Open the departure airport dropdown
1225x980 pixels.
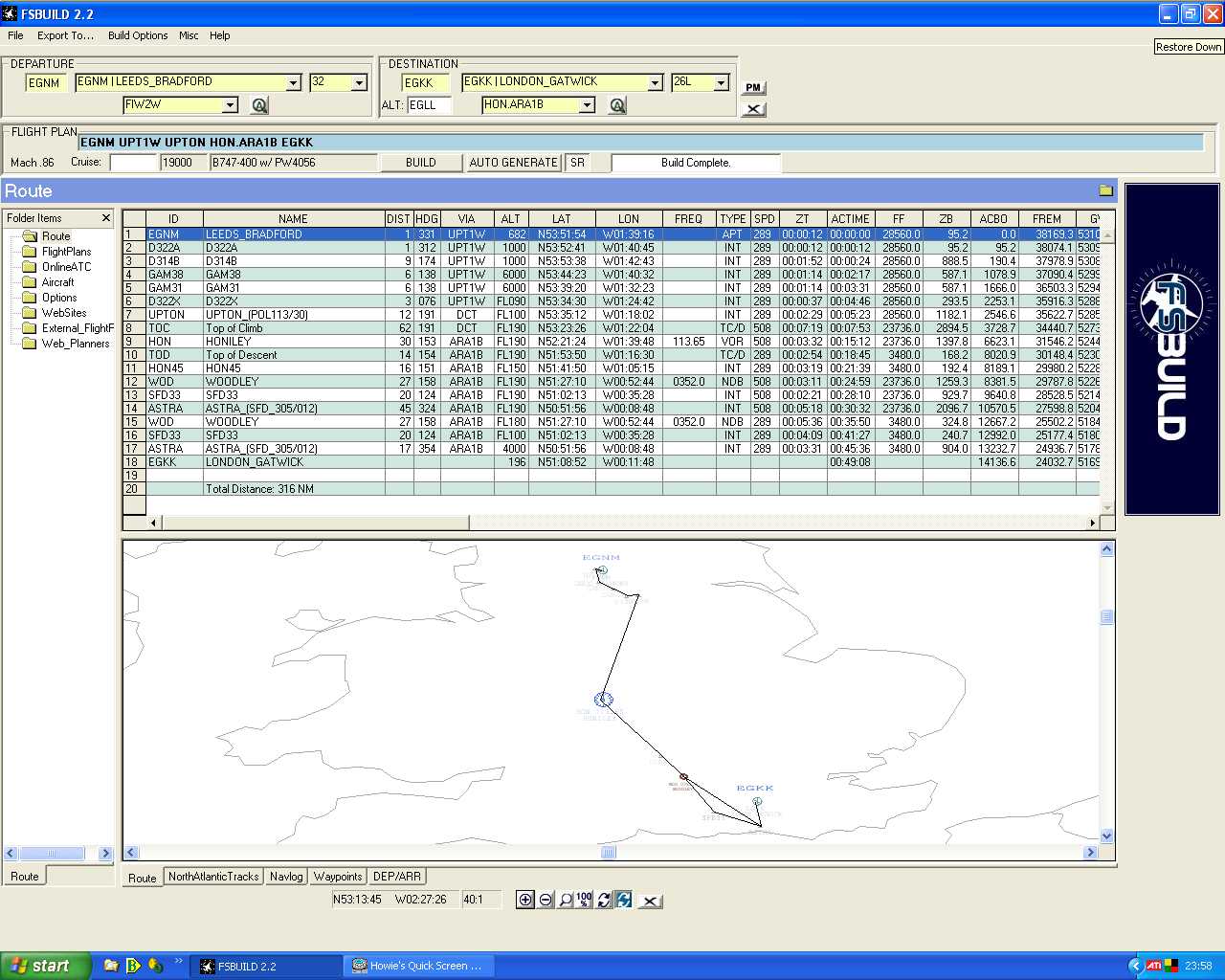(x=294, y=83)
